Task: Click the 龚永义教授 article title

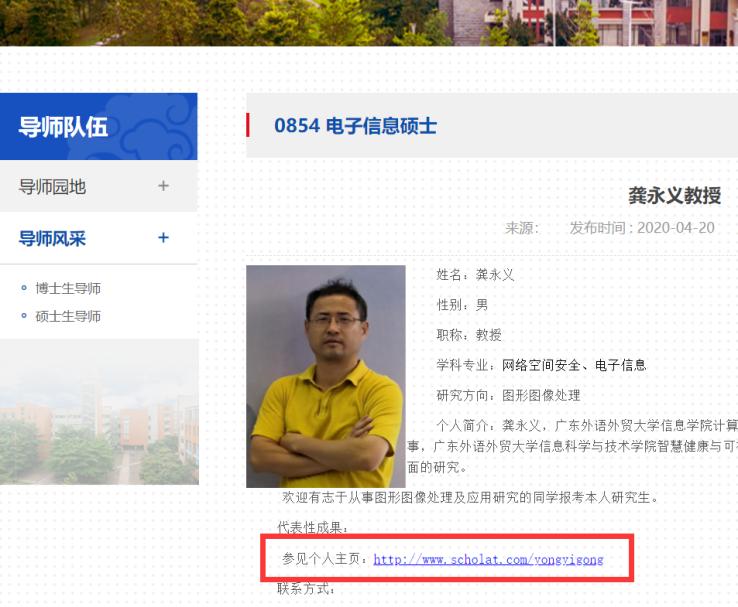Action: [674, 195]
